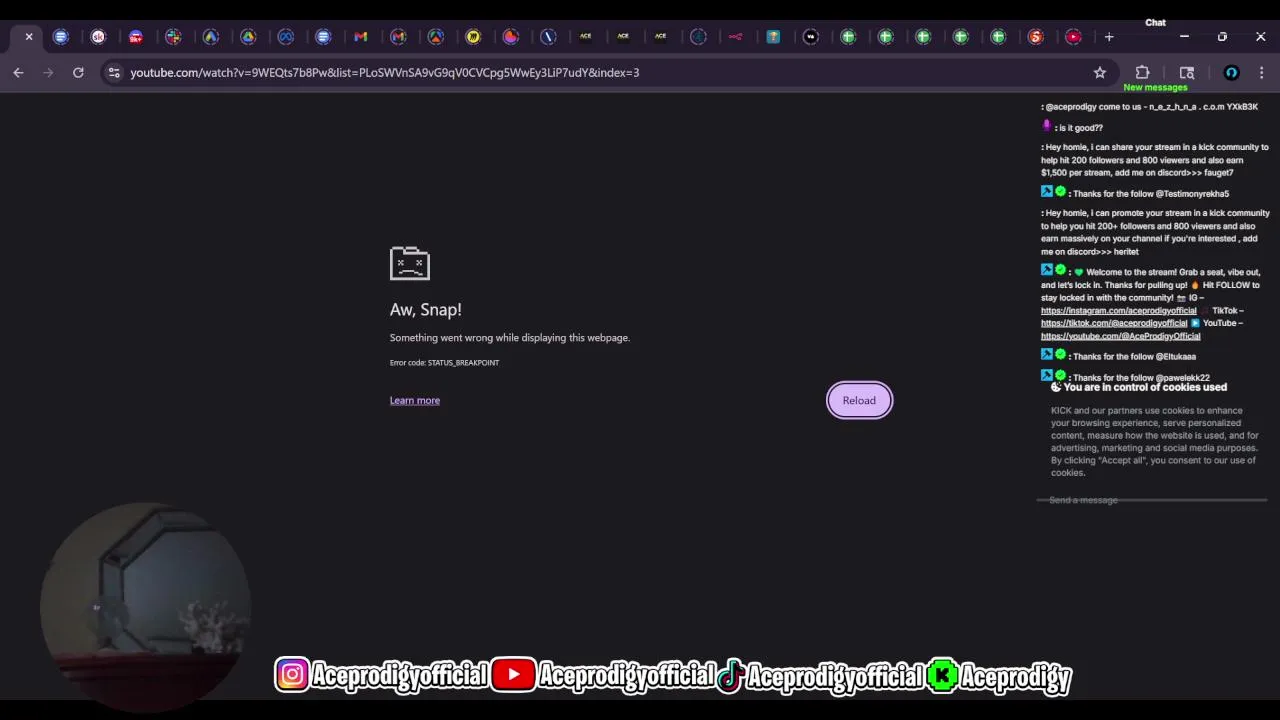Open the youtube.com/@AceProdigyOfficial link
Screen dimensions: 1280x720
[1120, 337]
